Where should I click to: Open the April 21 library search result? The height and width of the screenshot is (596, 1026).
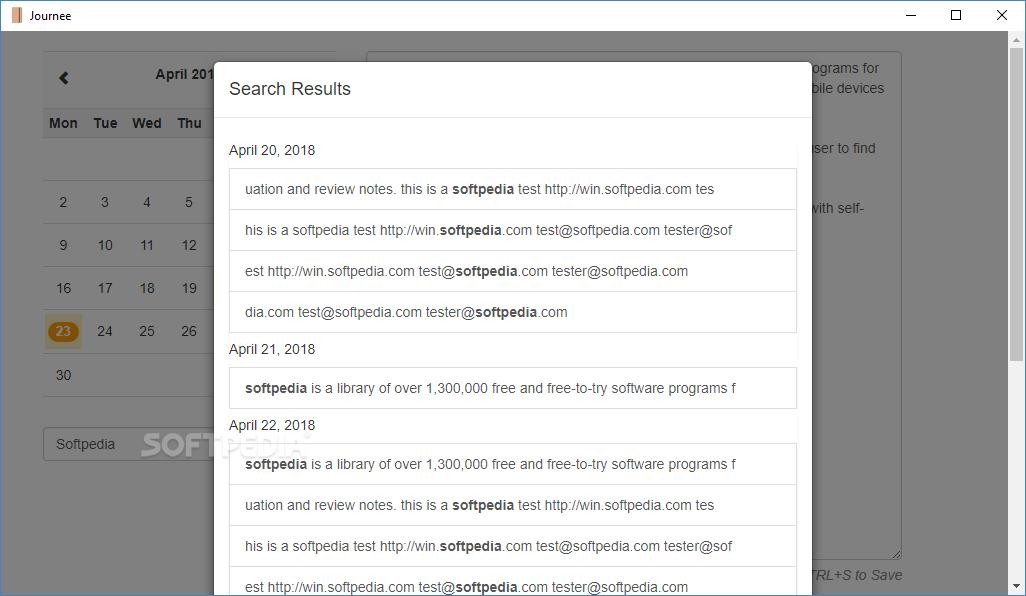tap(512, 388)
